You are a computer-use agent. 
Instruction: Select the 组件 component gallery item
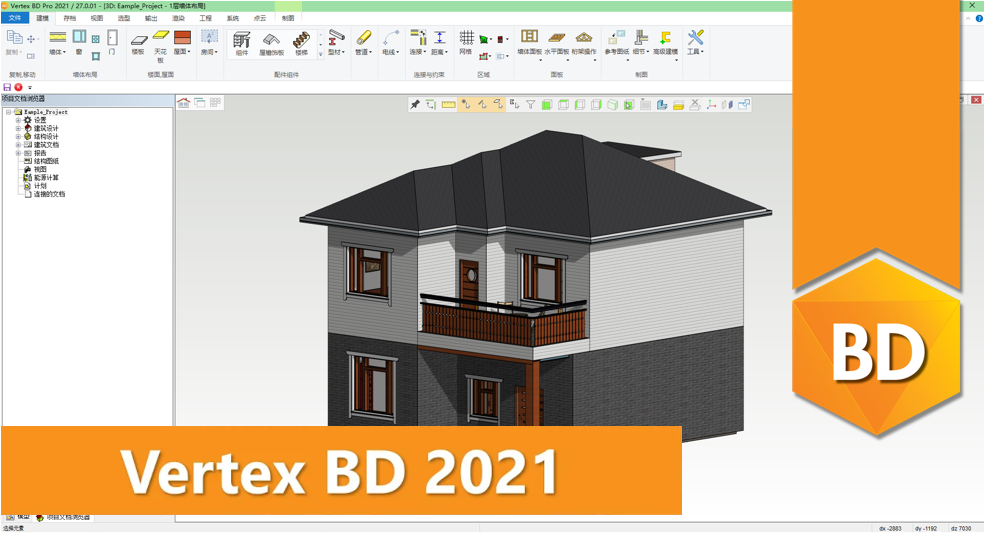pos(242,44)
